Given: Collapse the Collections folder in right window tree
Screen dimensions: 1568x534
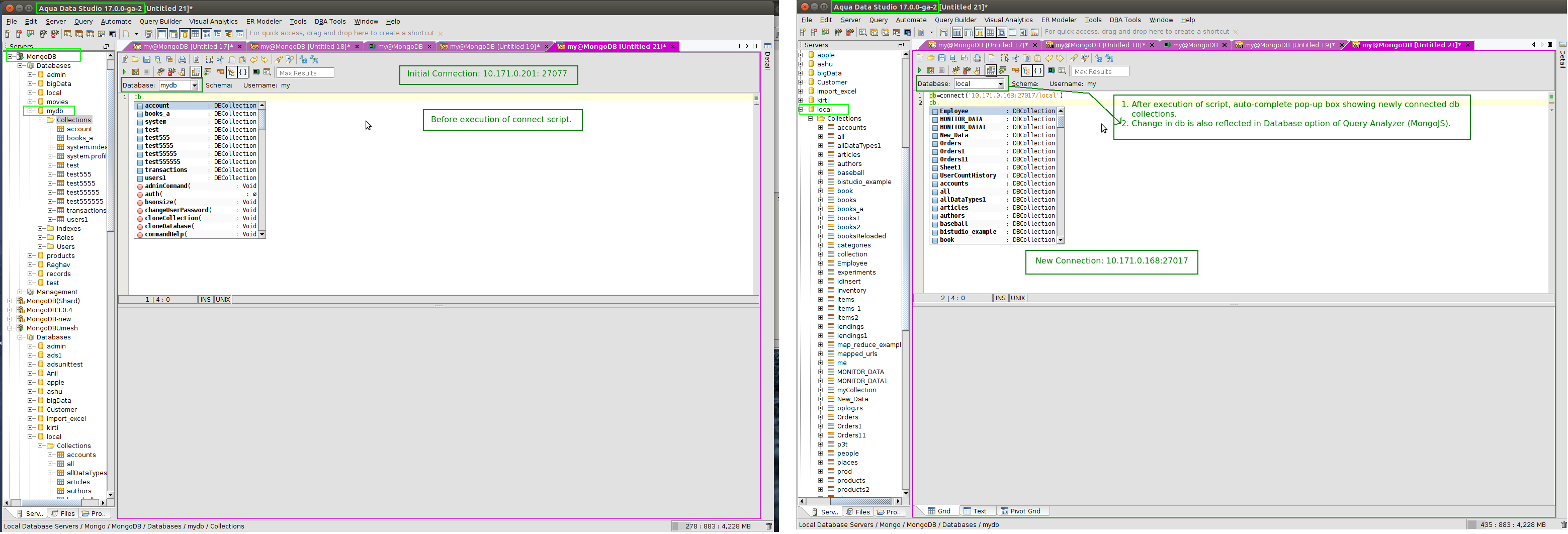Looking at the screenshot, I should click(811, 119).
